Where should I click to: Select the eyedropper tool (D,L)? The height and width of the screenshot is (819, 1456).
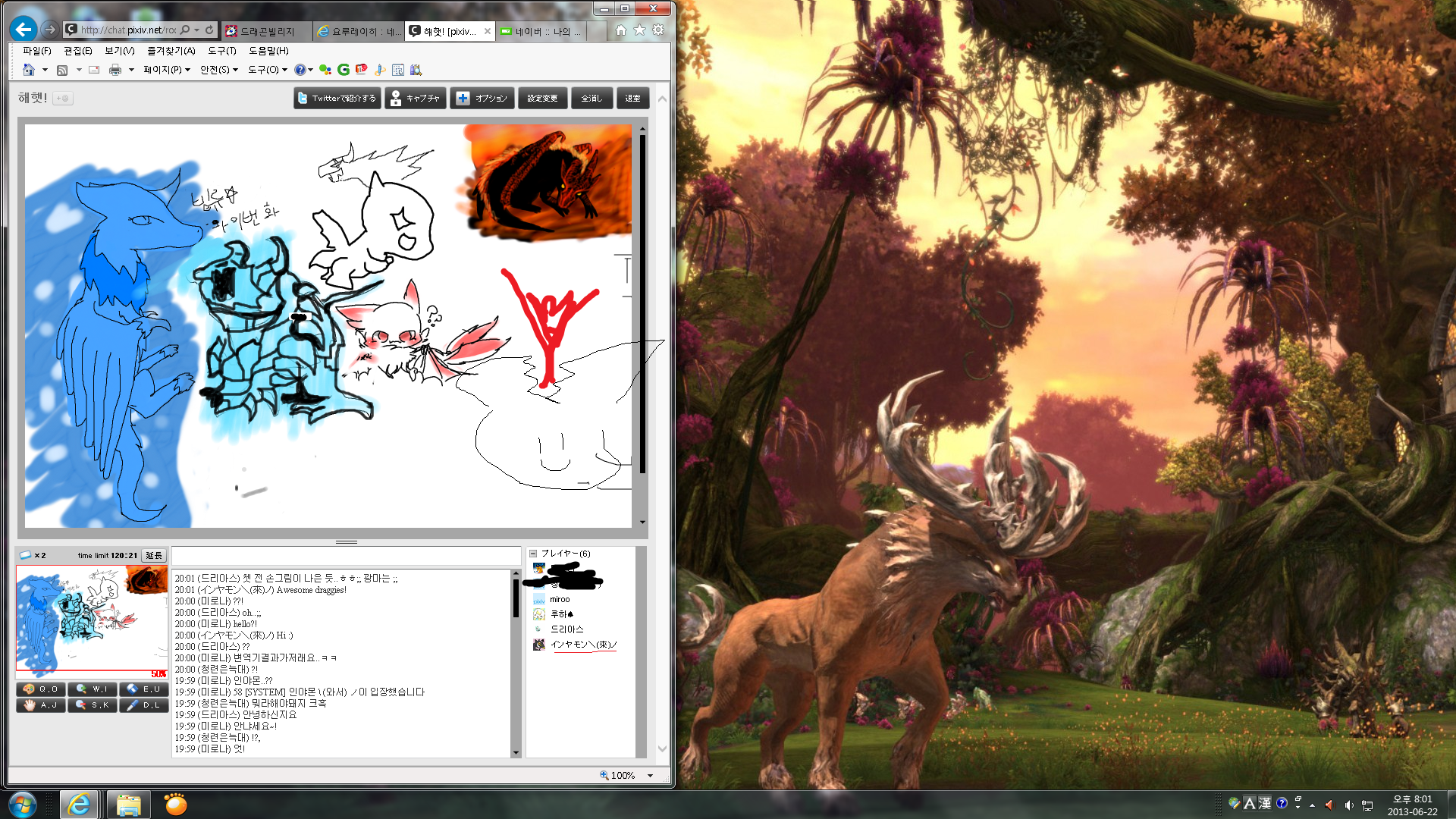[x=144, y=704]
